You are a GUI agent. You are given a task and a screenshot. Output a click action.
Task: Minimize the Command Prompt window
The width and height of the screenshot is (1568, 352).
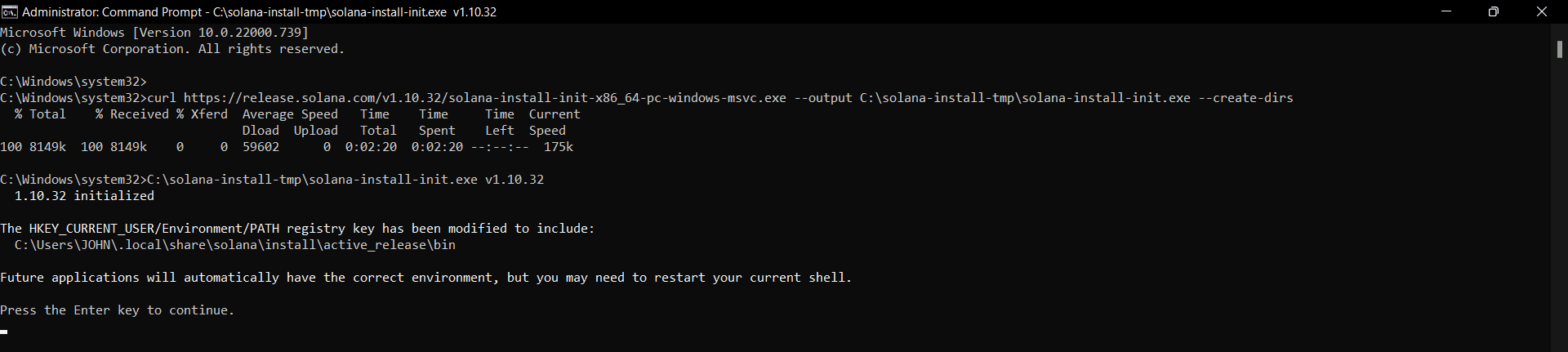click(1446, 11)
